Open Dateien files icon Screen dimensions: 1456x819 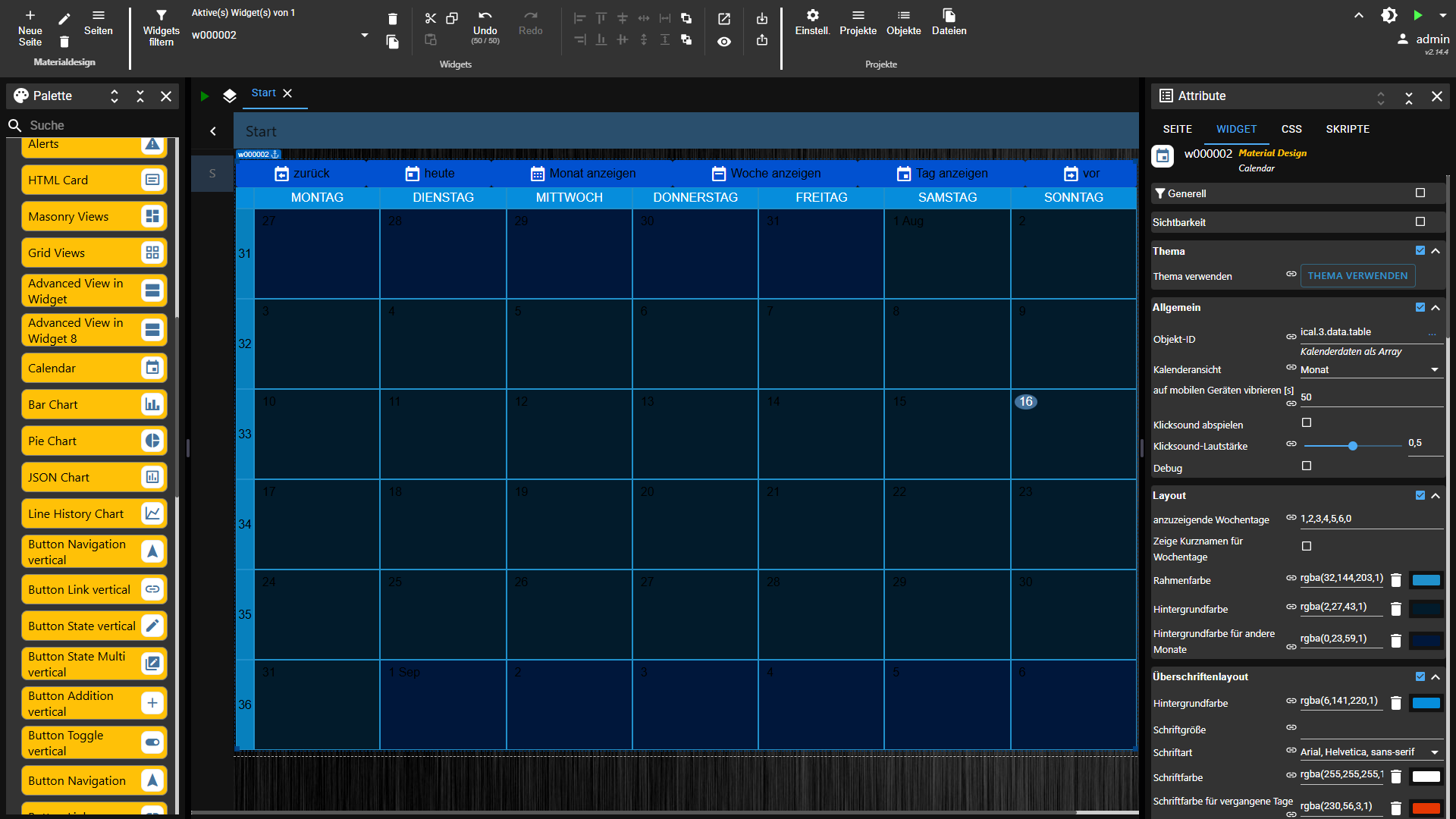click(949, 15)
